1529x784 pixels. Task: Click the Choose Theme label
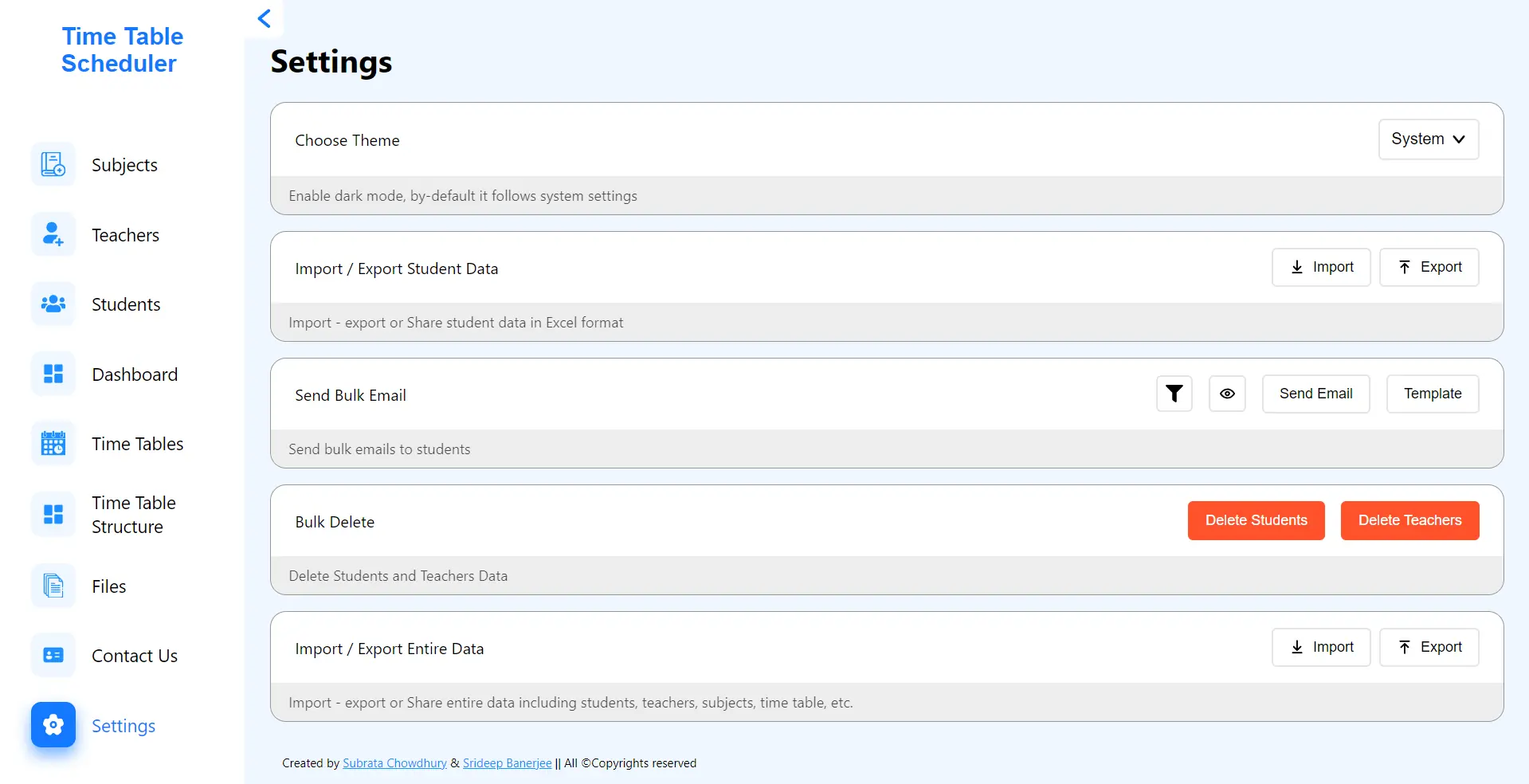coord(347,140)
